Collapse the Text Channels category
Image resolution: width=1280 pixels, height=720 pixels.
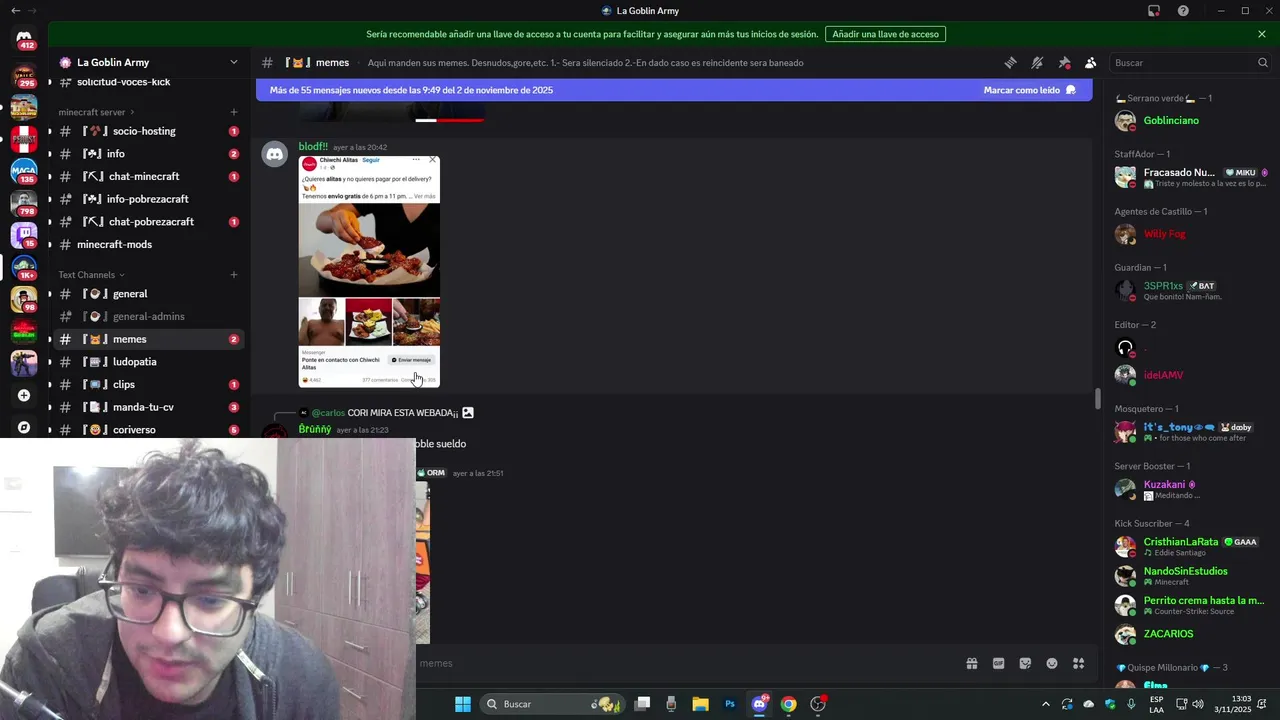click(x=91, y=275)
